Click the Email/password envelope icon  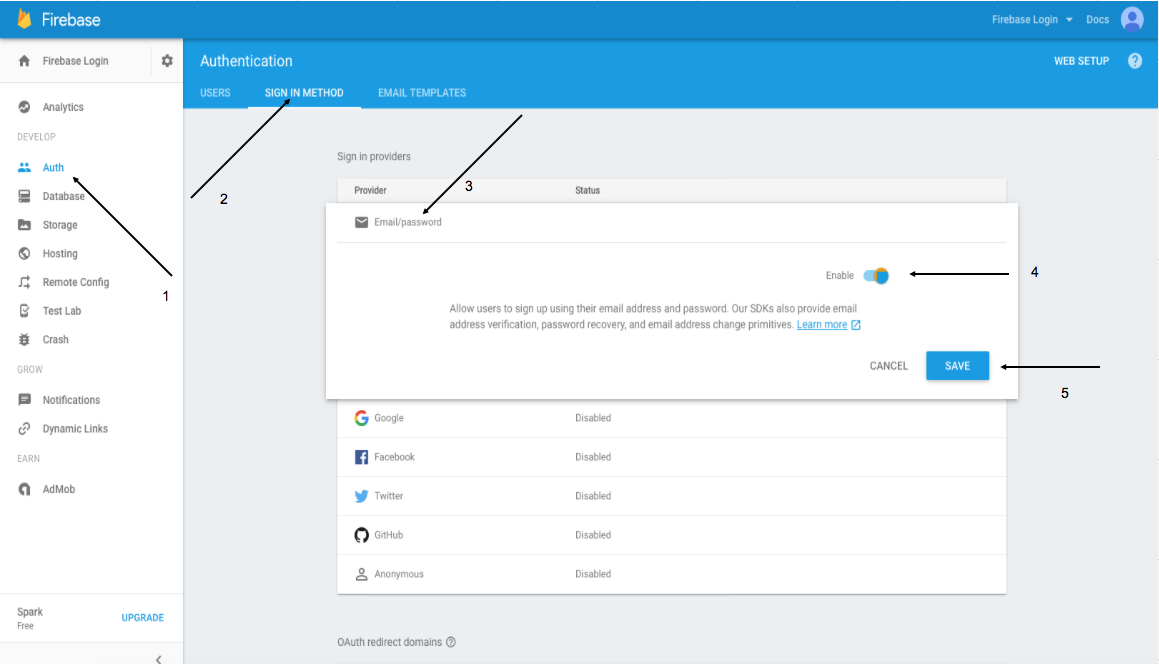[361, 222]
